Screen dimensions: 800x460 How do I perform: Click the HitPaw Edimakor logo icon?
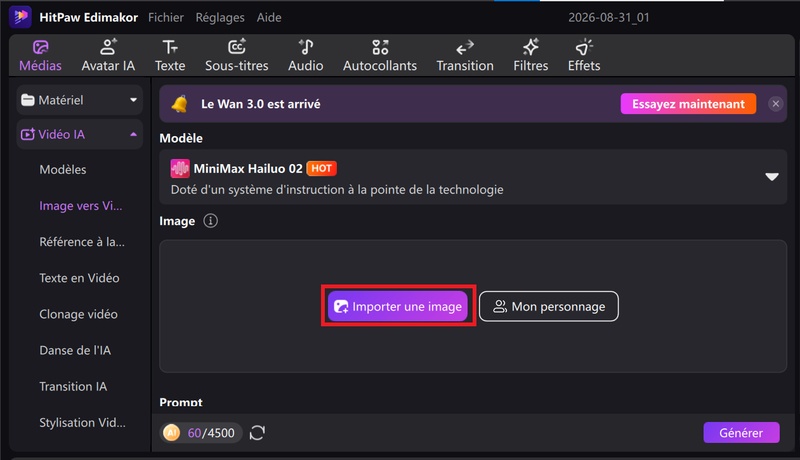click(x=20, y=17)
